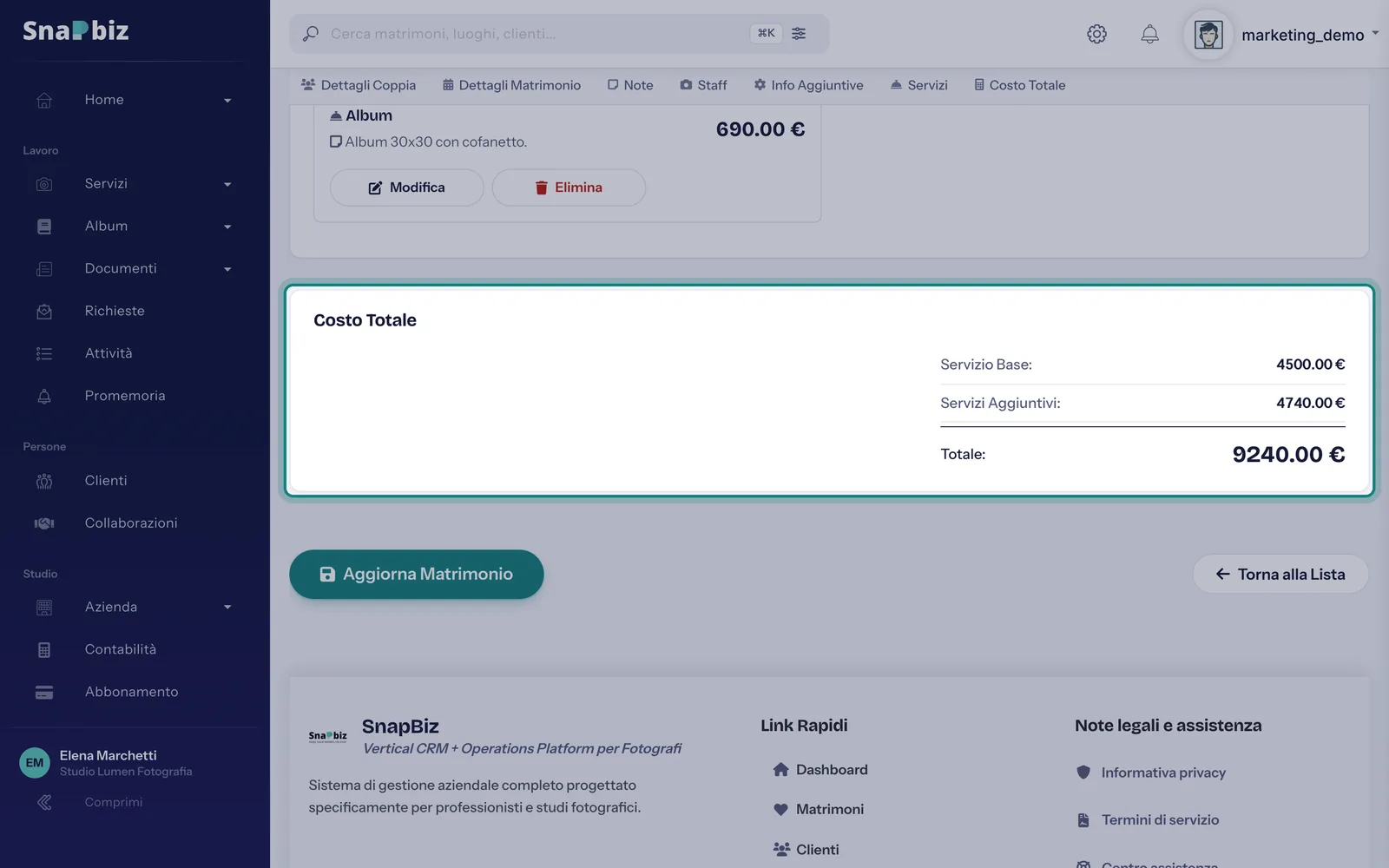Click the search magnifier icon

(310, 34)
